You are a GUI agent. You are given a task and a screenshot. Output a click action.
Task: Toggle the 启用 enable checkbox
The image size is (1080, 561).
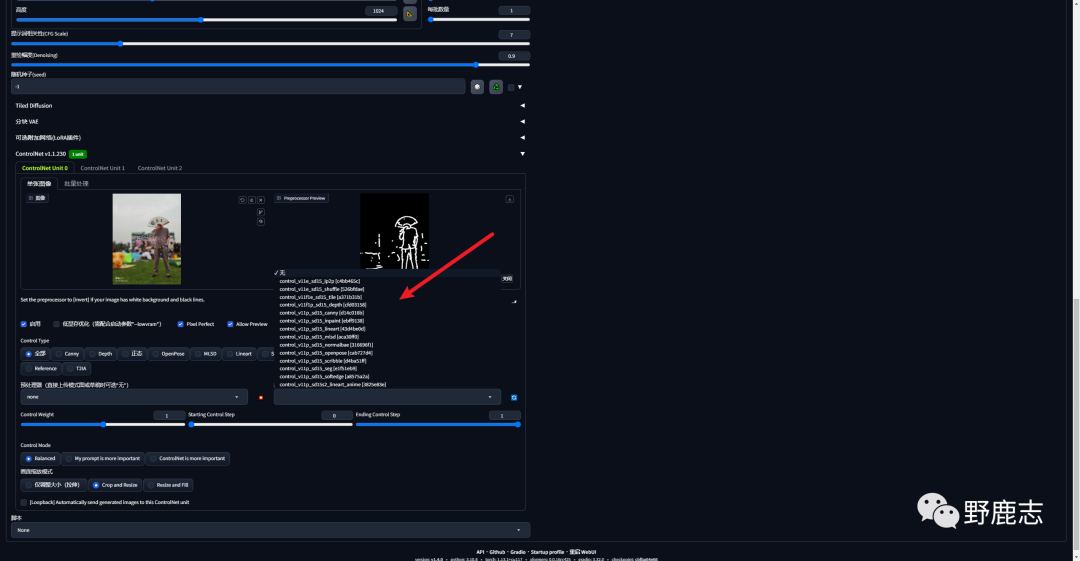23,324
